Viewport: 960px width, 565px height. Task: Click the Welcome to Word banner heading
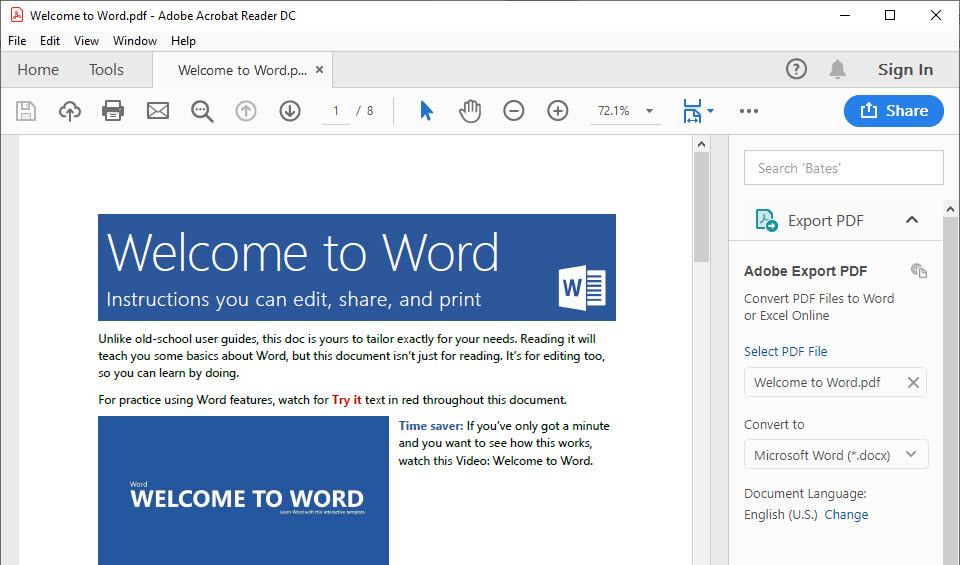(x=303, y=252)
